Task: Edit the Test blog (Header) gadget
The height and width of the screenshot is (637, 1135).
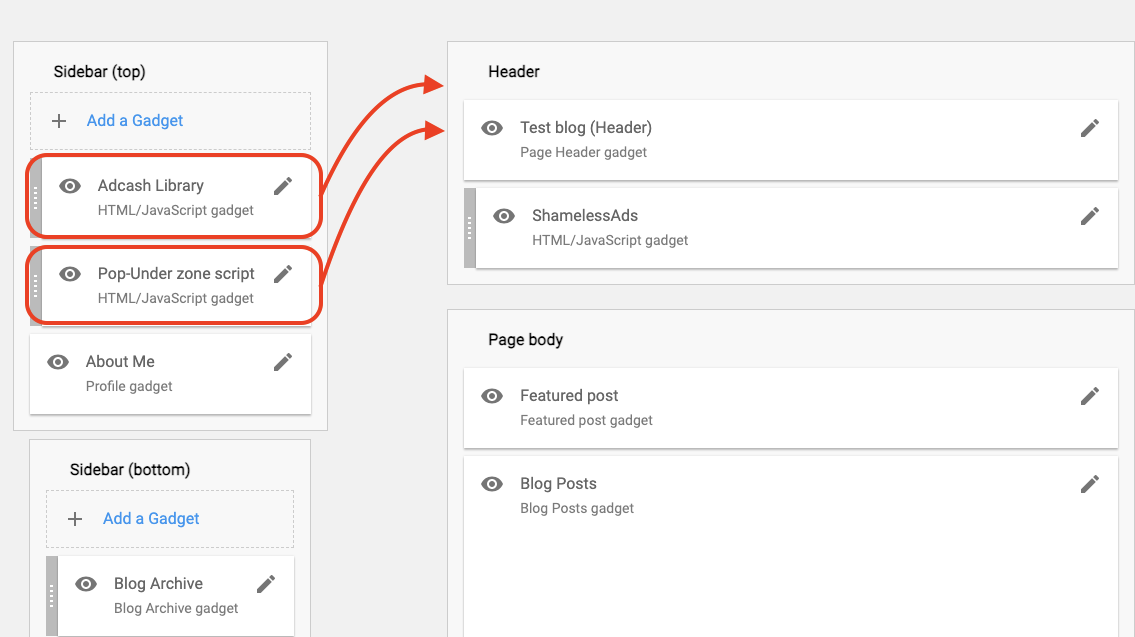Action: [x=1089, y=128]
